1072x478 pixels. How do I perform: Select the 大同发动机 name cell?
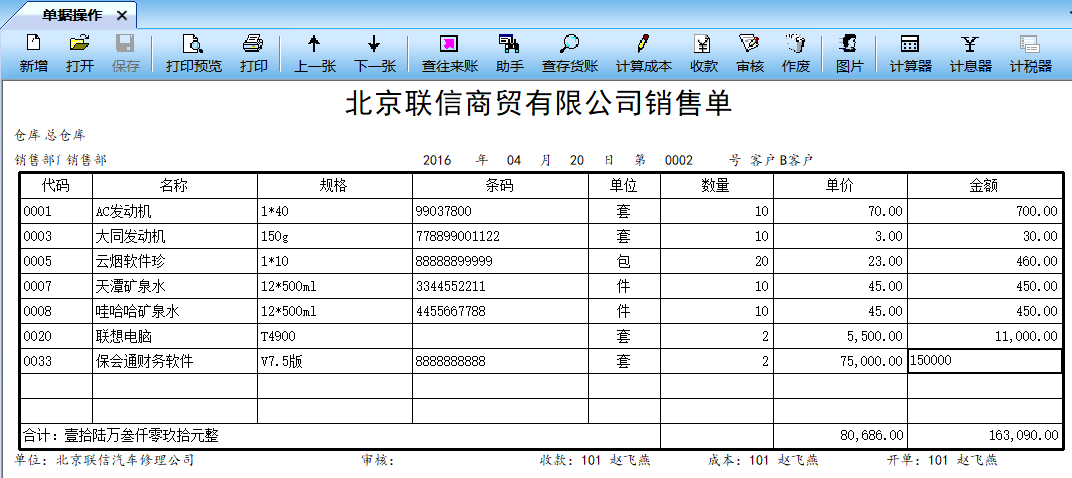click(x=175, y=237)
